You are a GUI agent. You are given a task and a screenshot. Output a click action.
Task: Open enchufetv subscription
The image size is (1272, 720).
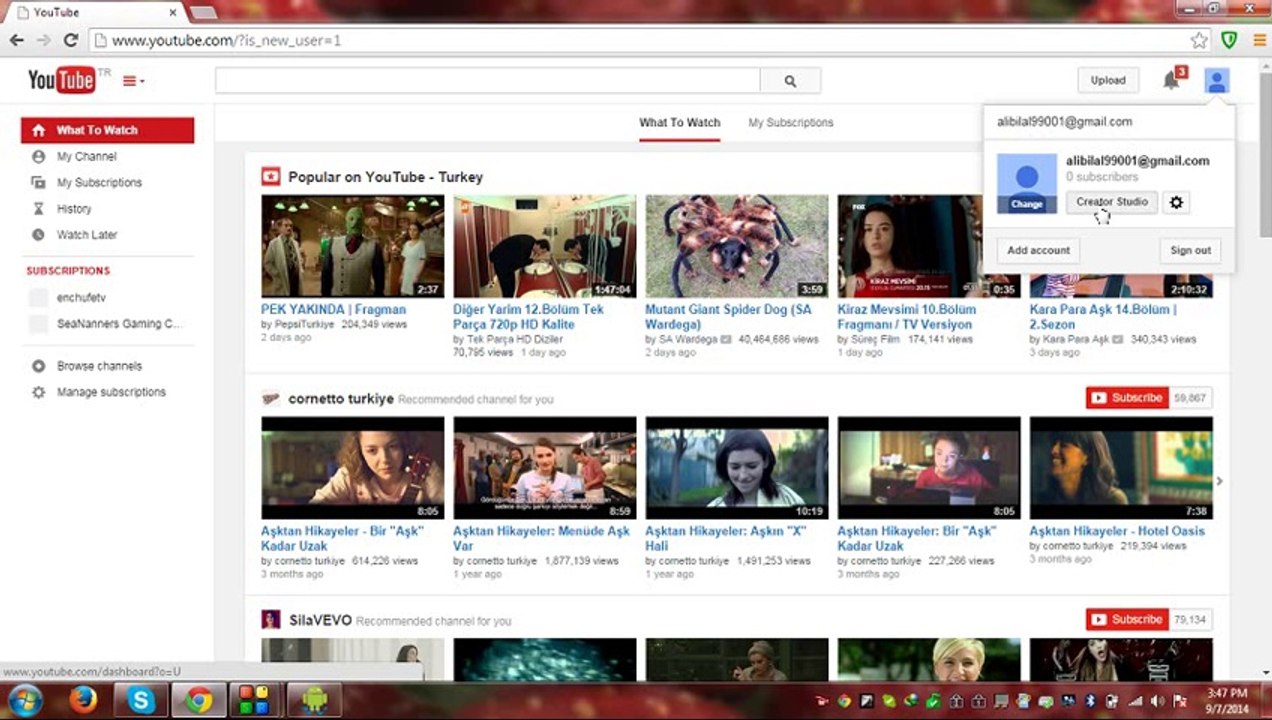pyautogui.click(x=81, y=298)
